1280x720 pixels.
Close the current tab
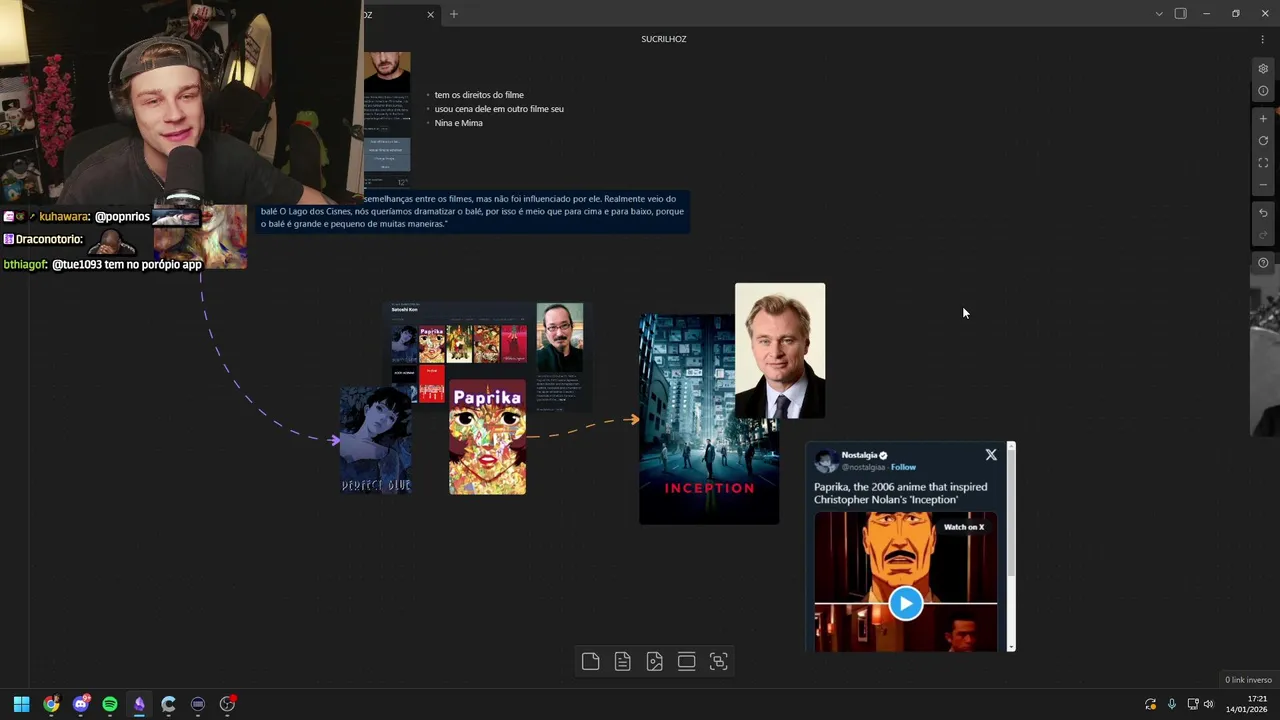[x=430, y=14]
